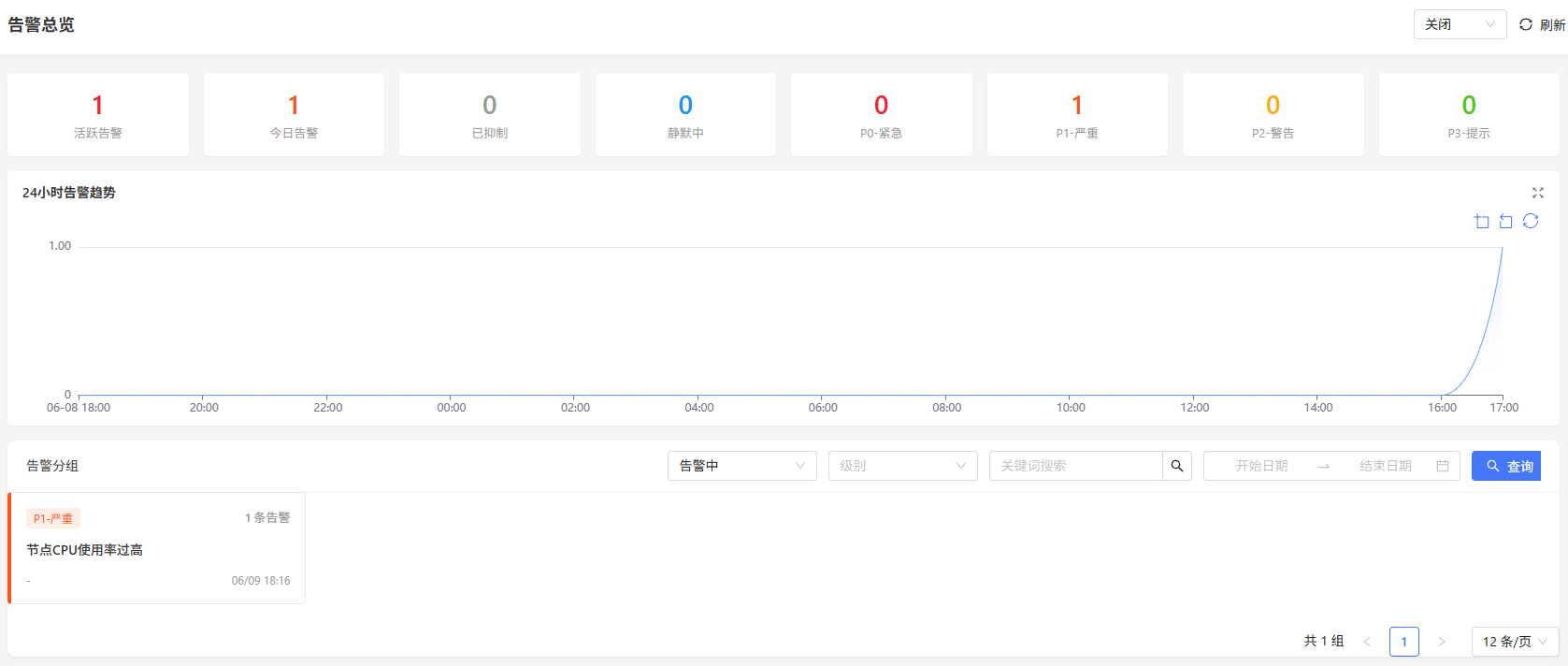
Task: Click the magnifier search icon beside 关键词搜索
Action: pyautogui.click(x=1177, y=466)
